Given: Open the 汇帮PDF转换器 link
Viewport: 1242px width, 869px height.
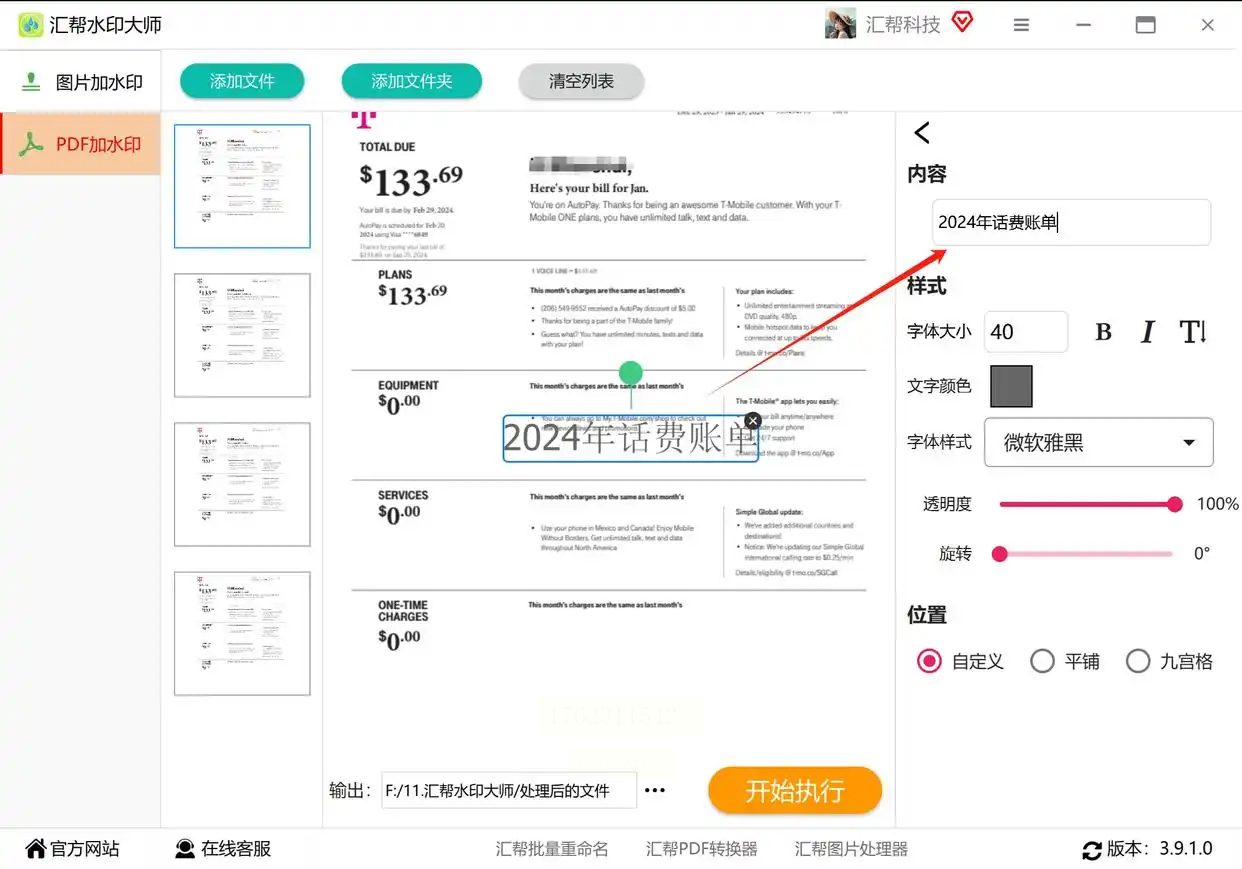Looking at the screenshot, I should (702, 849).
